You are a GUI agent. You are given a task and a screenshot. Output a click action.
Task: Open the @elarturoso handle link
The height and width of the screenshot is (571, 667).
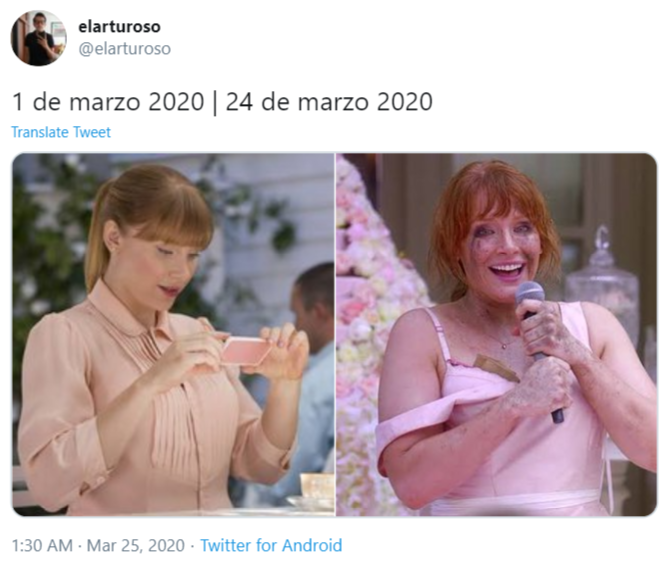tap(125, 49)
